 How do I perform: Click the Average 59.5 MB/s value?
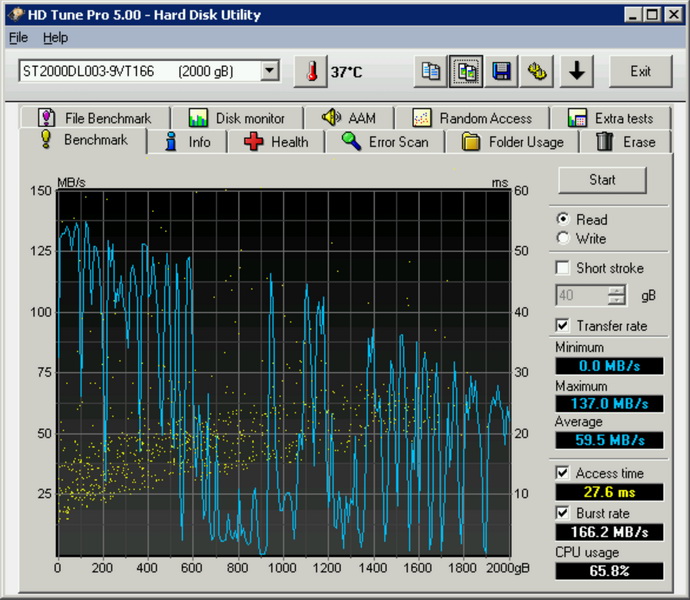609,440
